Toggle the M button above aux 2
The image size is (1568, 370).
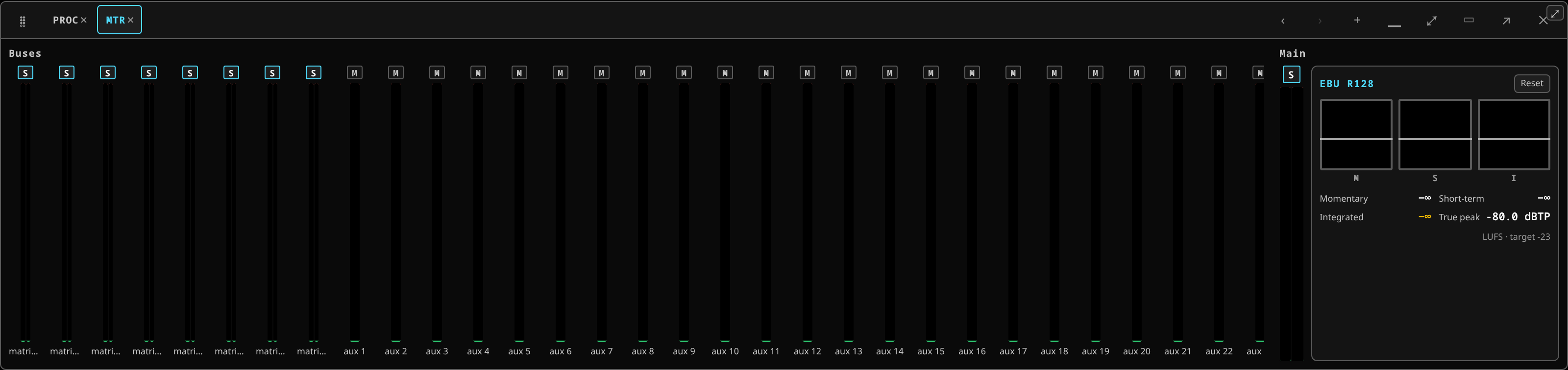point(395,73)
